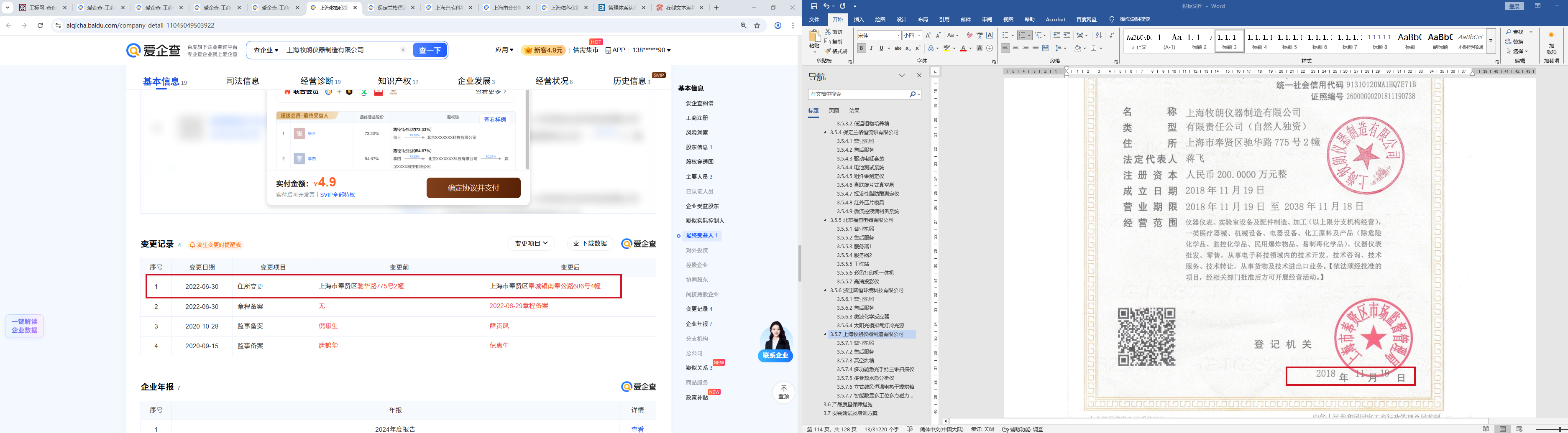The height and width of the screenshot is (433, 1568).
Task: Sort paragraphs A to Z
Action: pyautogui.click(x=1099, y=35)
